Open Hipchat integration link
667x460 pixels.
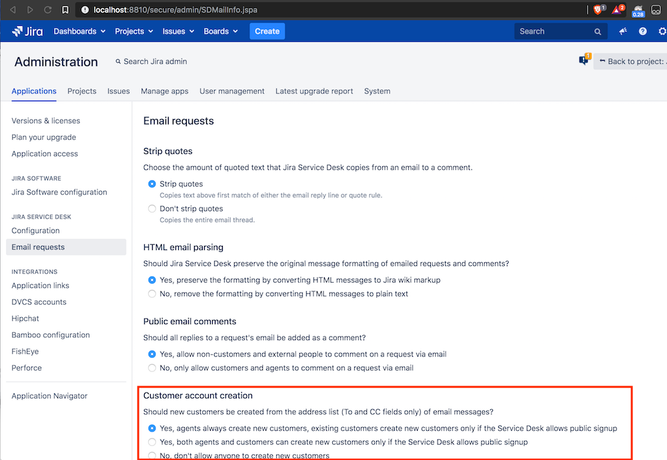coord(25,318)
